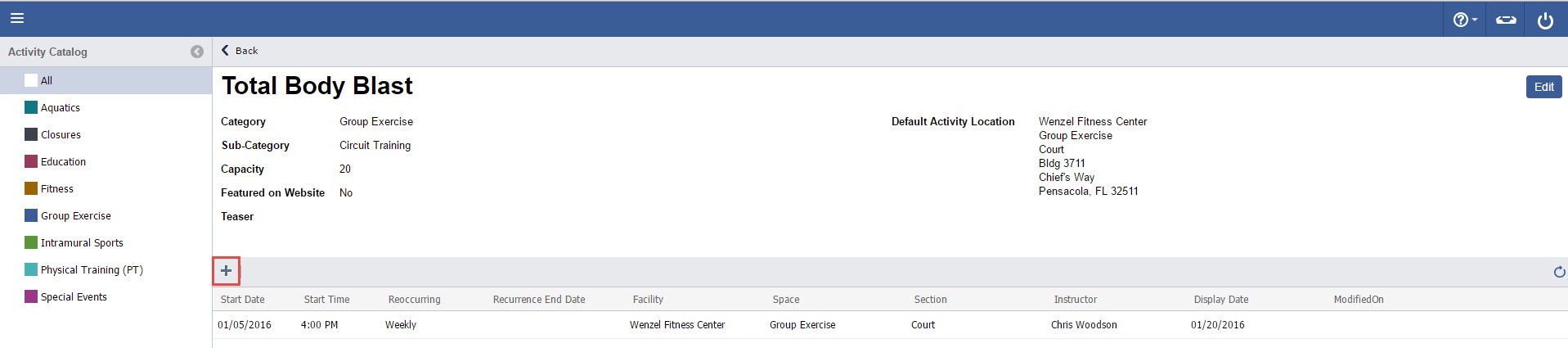Viewport: 1568px width, 348px height.
Task: Open the Education category
Action: click(63, 161)
